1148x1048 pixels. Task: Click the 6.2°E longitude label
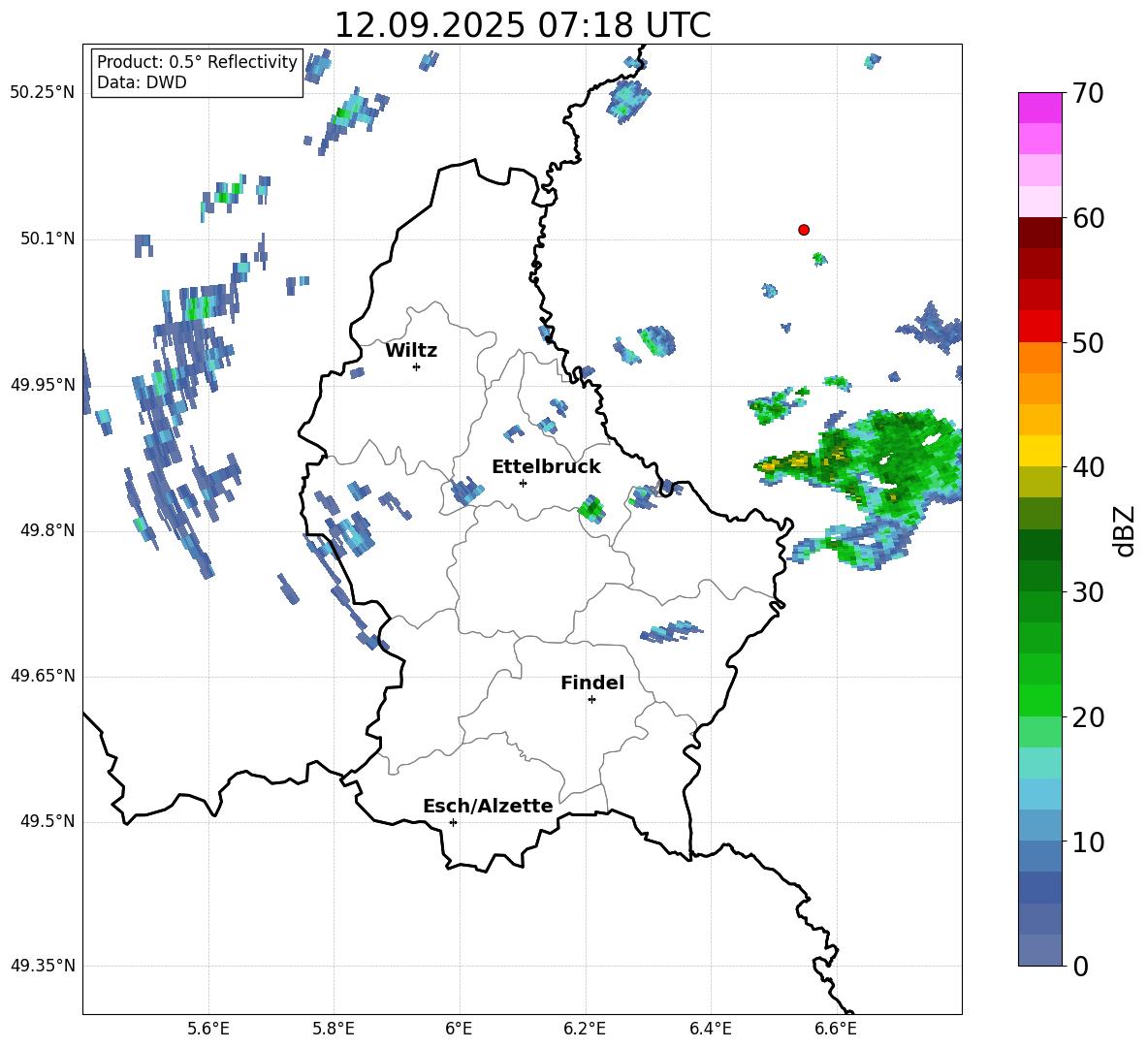tap(585, 1029)
